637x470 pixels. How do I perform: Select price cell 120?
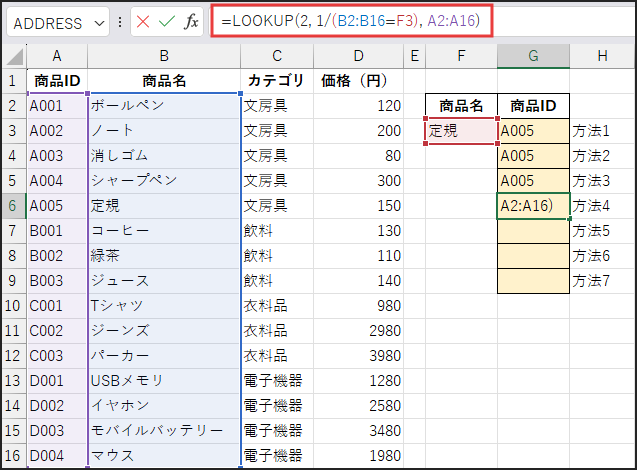pos(358,106)
